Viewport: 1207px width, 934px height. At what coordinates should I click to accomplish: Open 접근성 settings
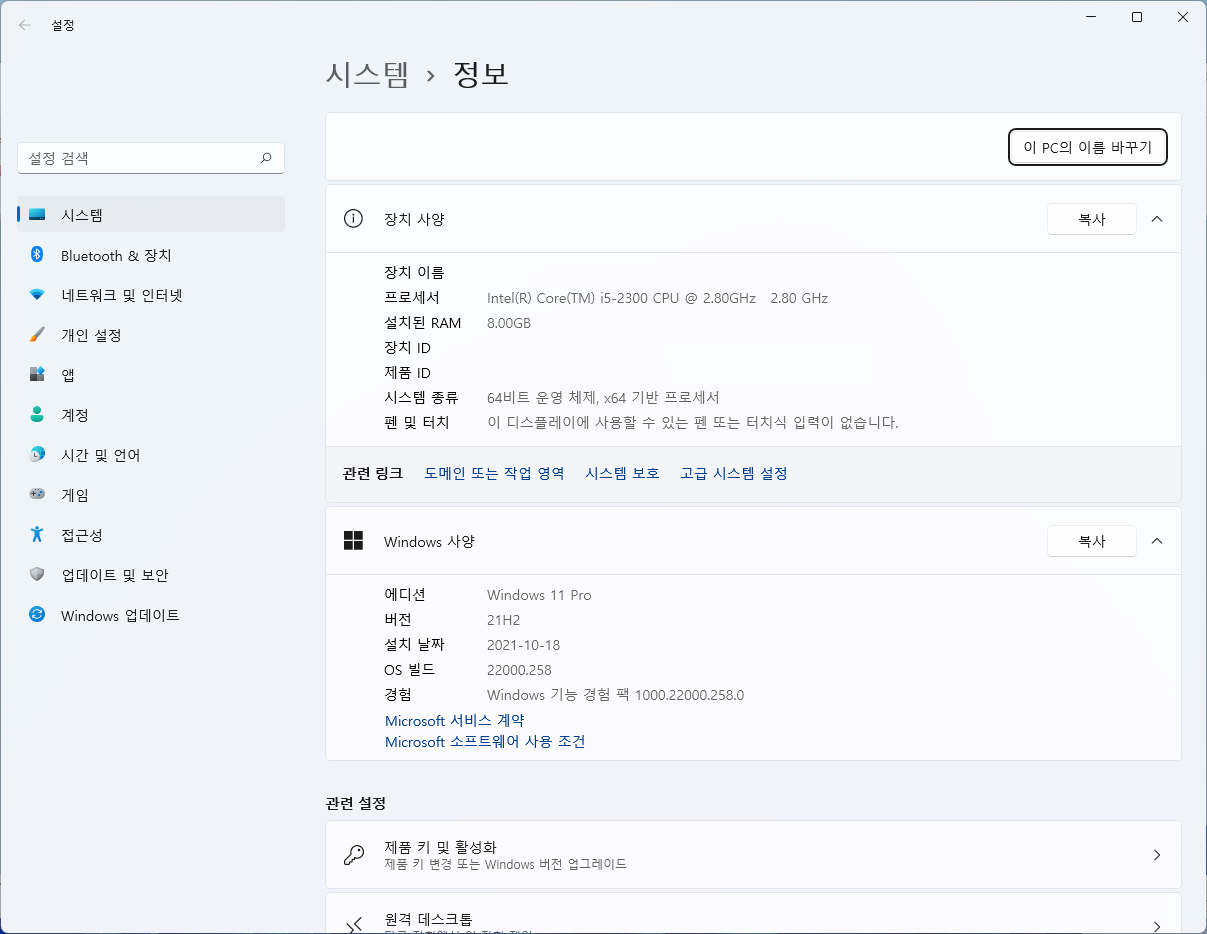coord(151,535)
